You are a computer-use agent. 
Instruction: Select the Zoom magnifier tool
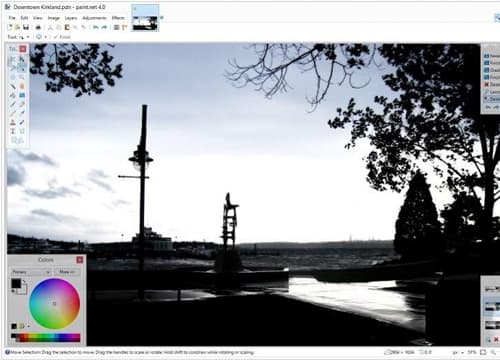(x=22, y=77)
